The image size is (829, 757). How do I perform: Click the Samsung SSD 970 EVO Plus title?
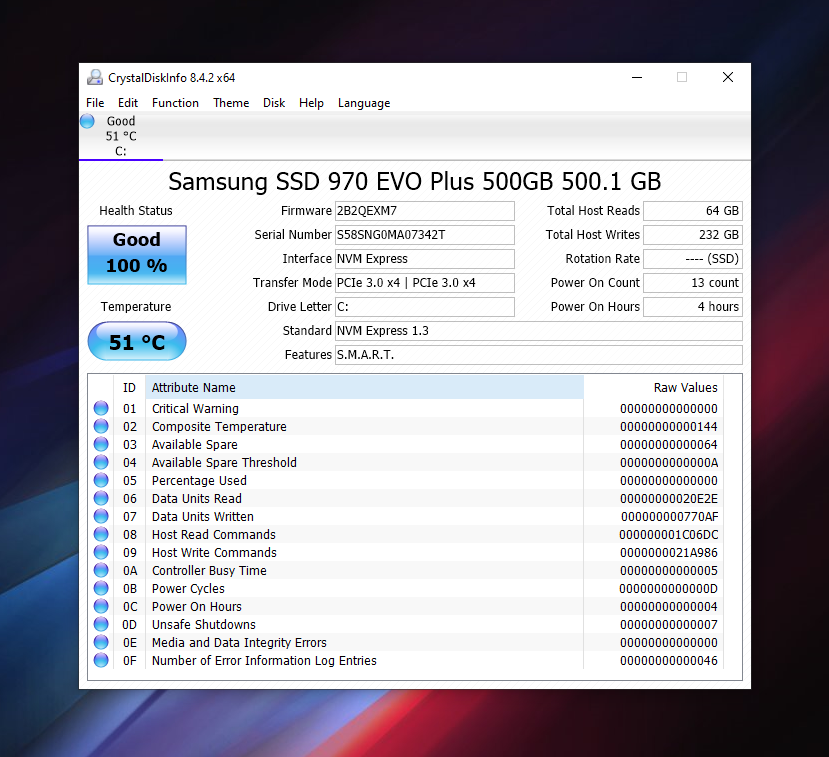tap(414, 181)
